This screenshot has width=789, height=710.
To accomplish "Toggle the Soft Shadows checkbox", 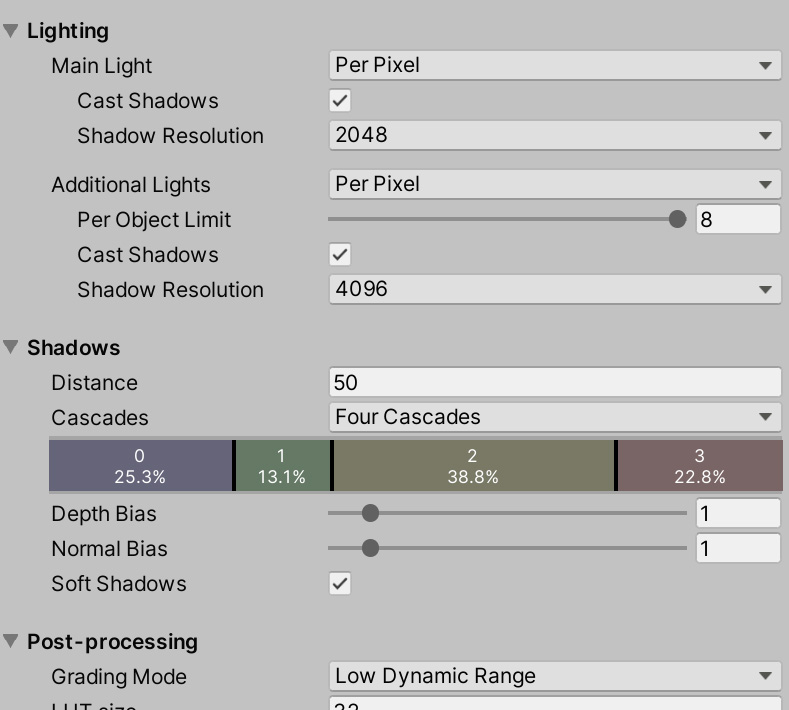I will coord(341,584).
